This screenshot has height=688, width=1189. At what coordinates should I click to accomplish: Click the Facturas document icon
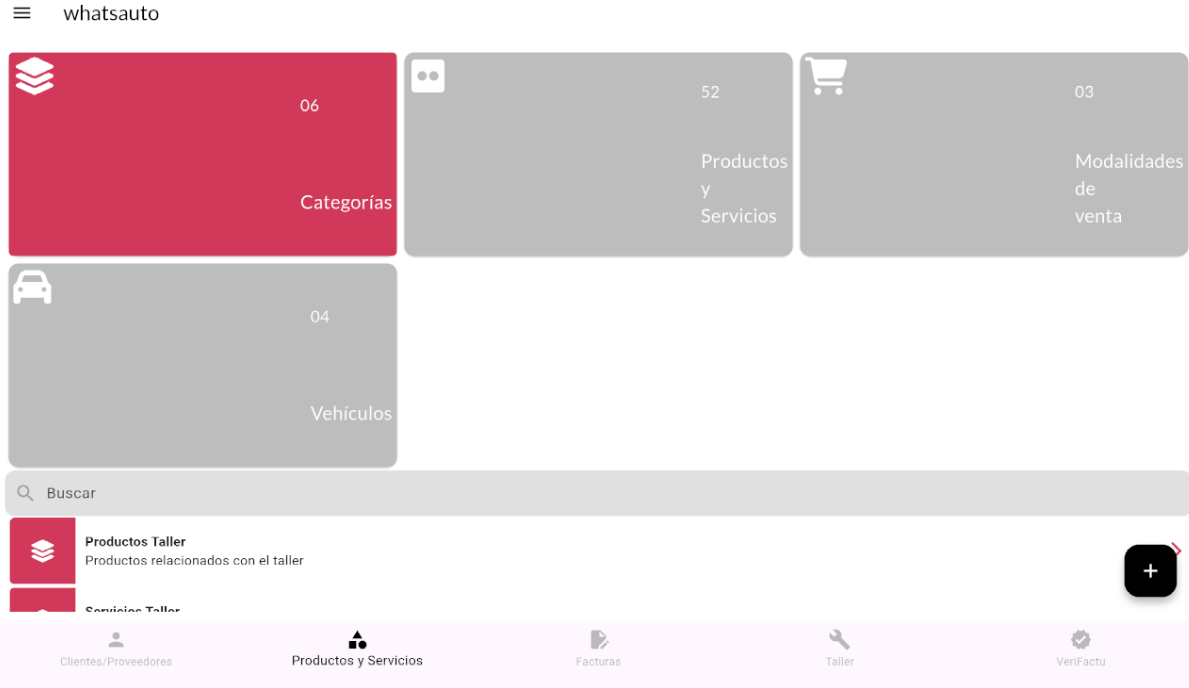(x=598, y=639)
